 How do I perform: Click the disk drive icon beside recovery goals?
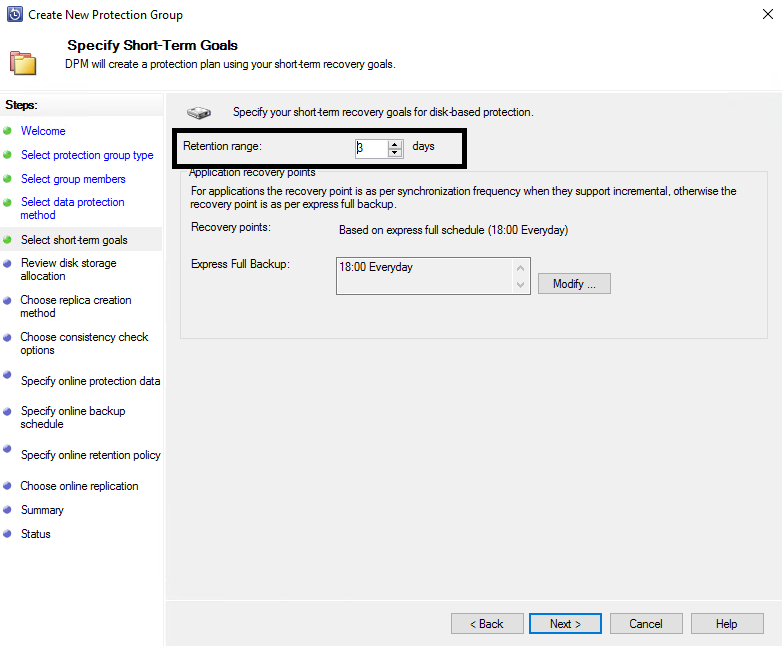coord(200,112)
